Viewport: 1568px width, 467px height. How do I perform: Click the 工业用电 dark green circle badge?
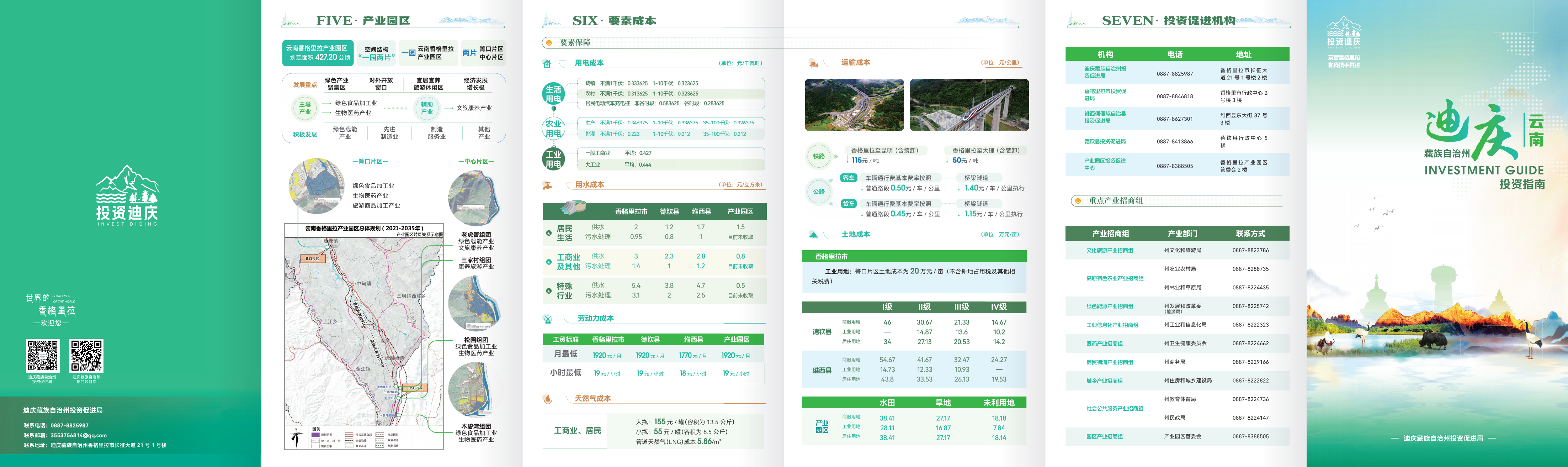pos(553,159)
